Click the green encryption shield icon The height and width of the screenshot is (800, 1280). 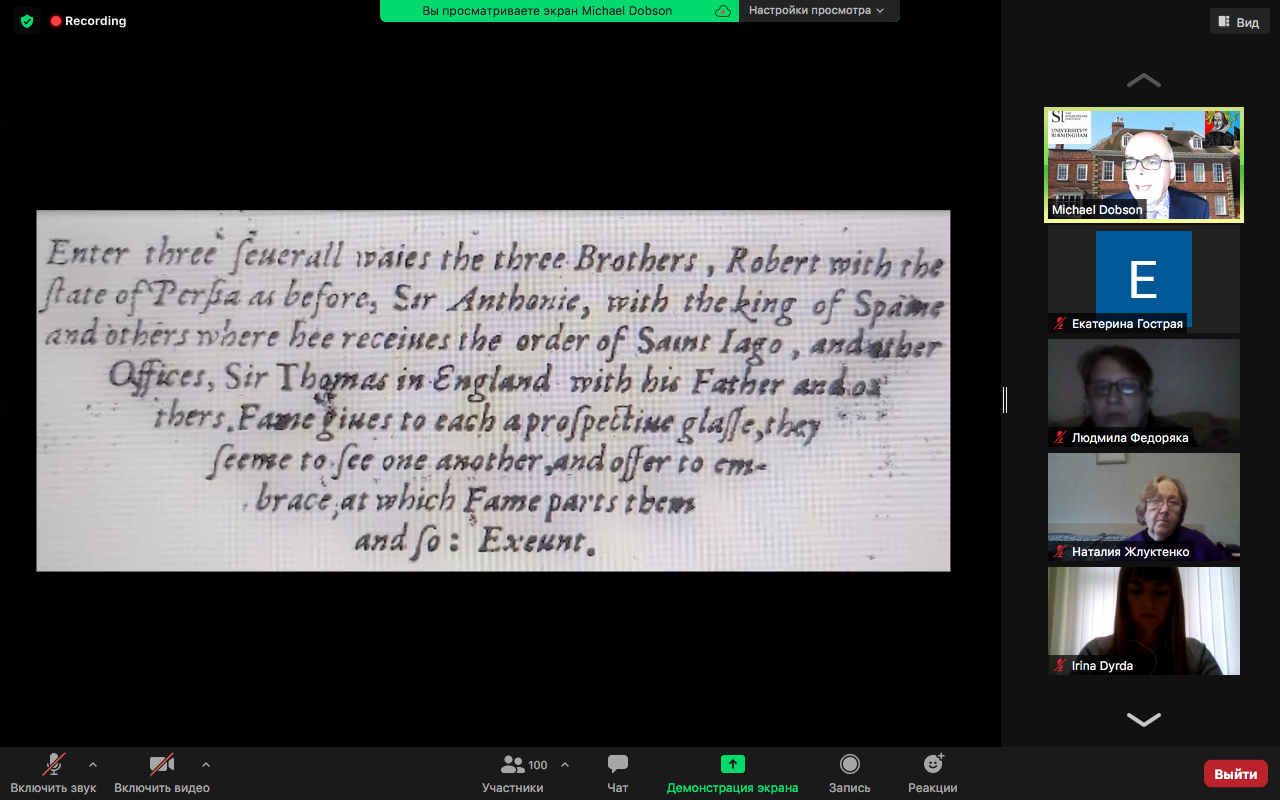(x=27, y=21)
